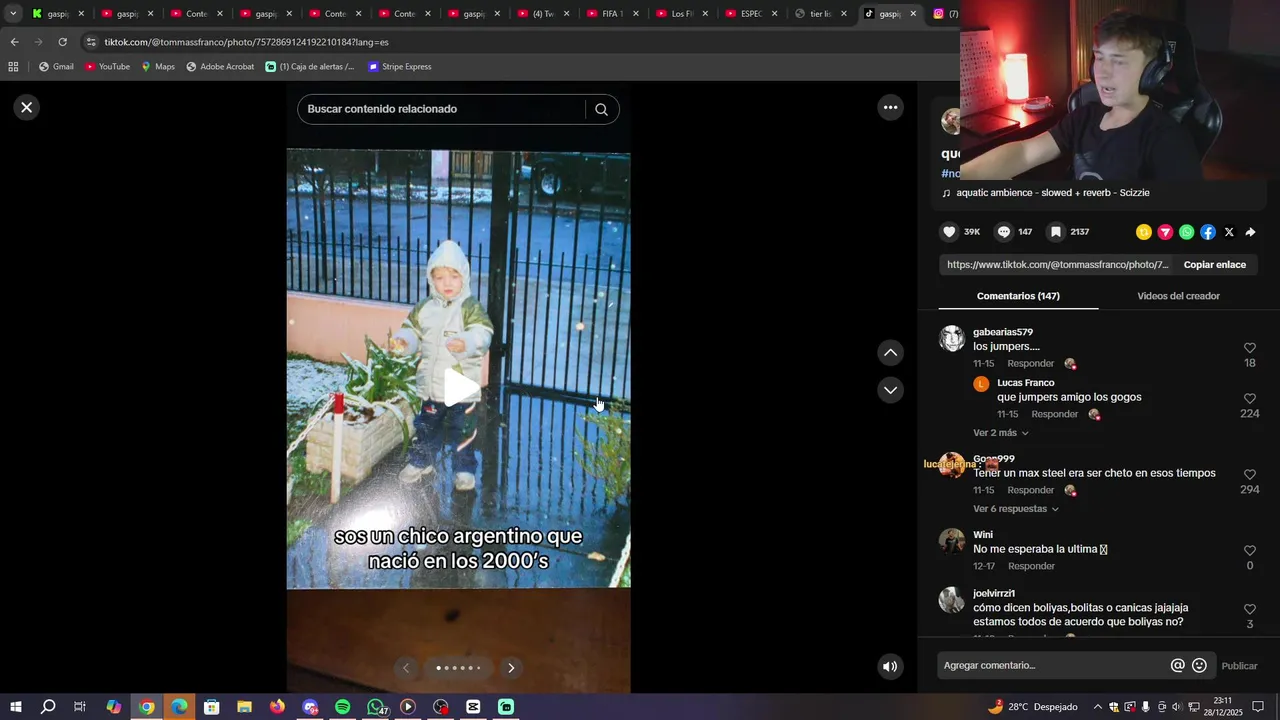Screen dimensions: 1280x720
Task: Click the site information icon in address bar
Action: 91,42
